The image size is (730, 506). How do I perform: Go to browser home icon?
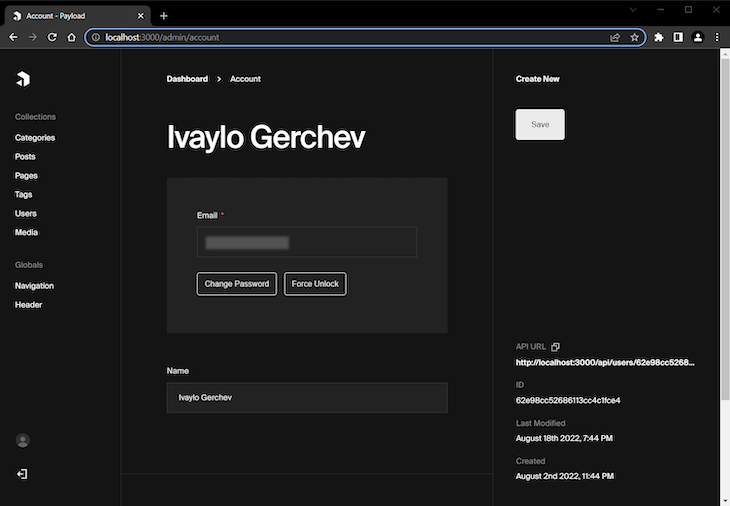pos(71,37)
